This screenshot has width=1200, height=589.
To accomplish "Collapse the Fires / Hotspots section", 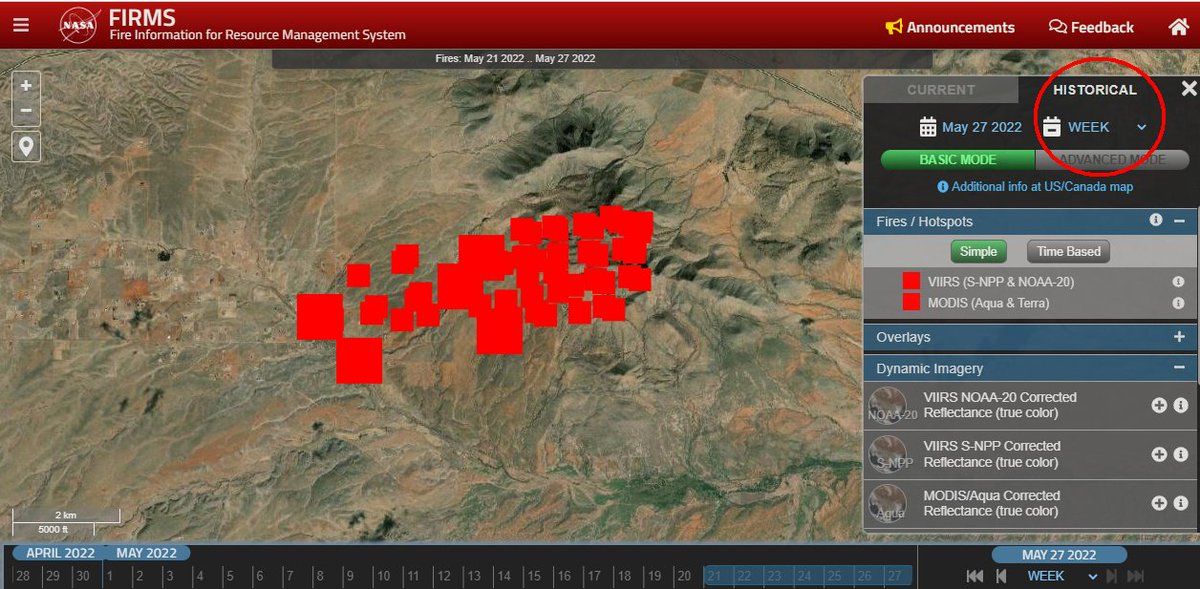I will pyautogui.click(x=1179, y=221).
